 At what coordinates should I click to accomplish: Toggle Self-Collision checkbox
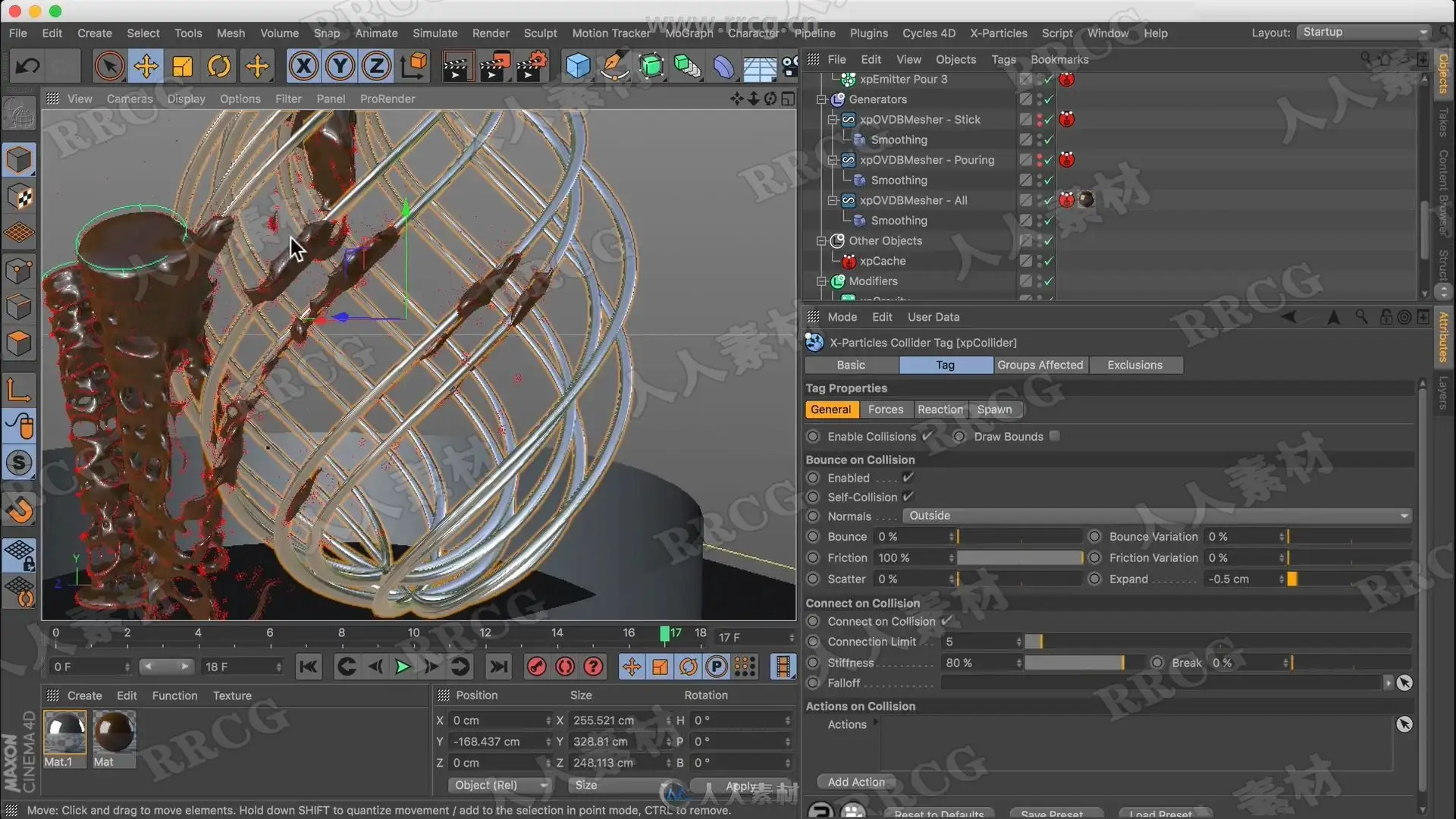coord(908,497)
